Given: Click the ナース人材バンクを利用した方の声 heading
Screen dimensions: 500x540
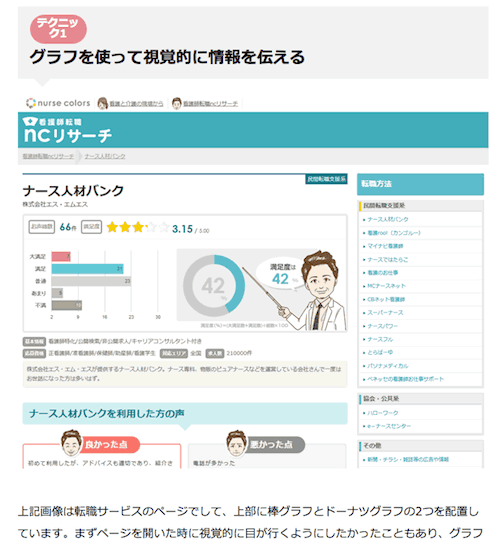Looking at the screenshot, I should (x=106, y=414).
